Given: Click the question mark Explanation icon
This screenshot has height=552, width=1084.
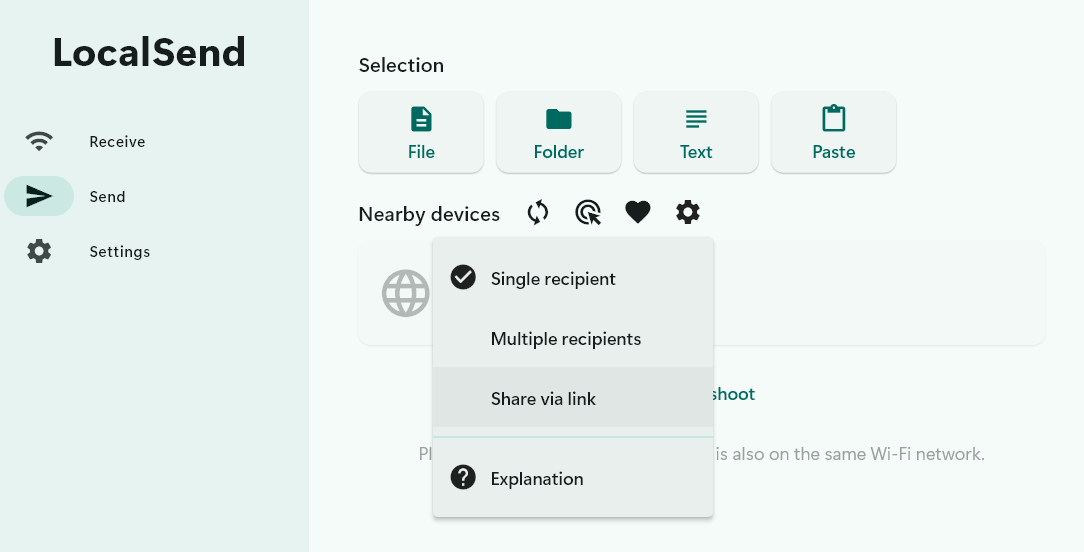Looking at the screenshot, I should (463, 478).
